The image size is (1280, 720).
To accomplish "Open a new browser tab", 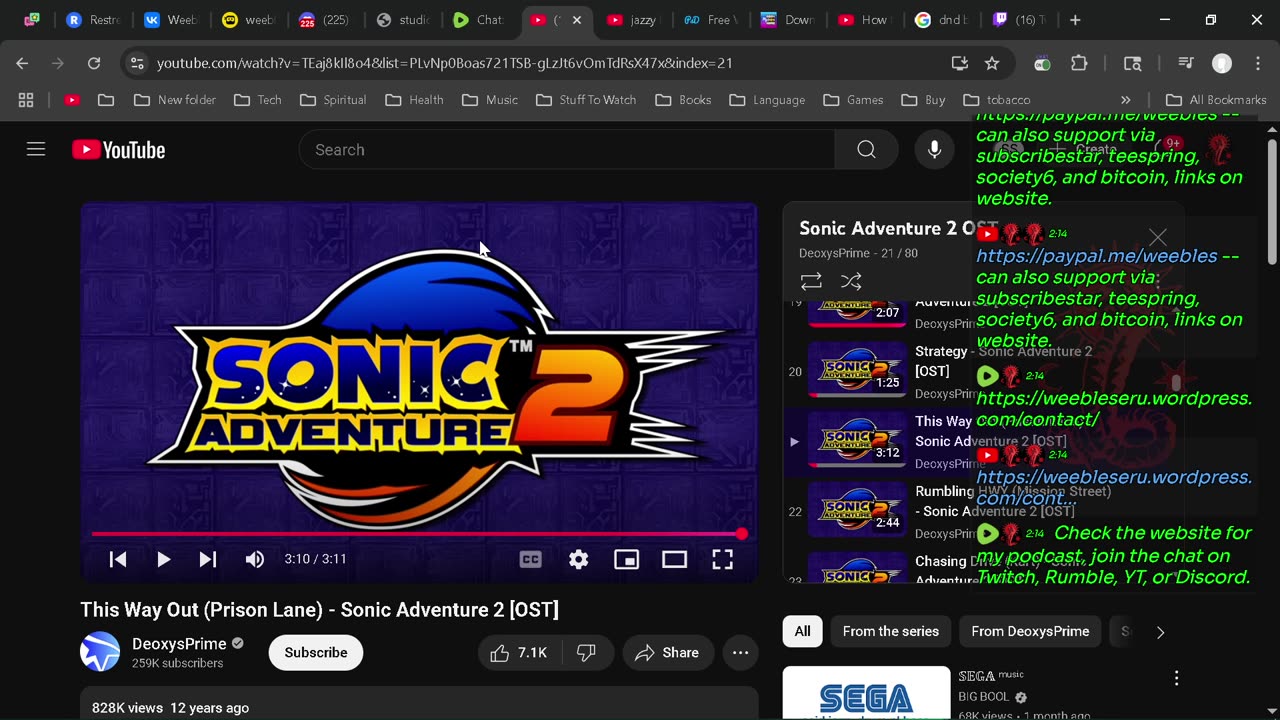I will (1075, 20).
